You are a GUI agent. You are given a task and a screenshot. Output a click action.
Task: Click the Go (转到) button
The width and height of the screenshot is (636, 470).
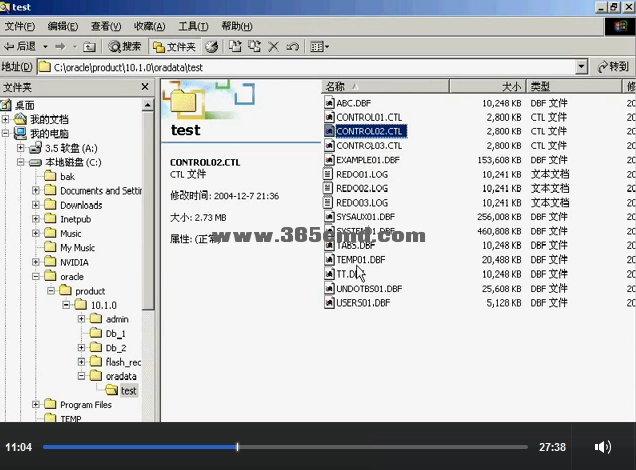tap(613, 67)
